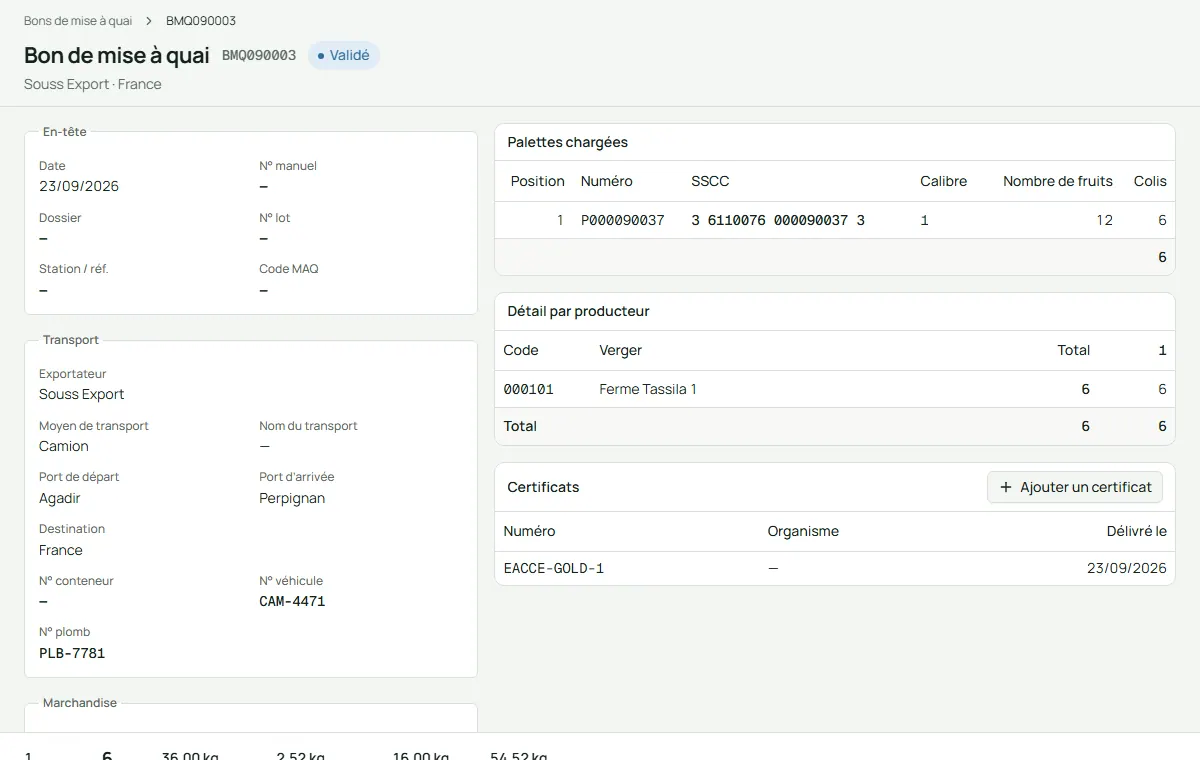Click the "Délivré le" column header
1200x760 pixels.
pyautogui.click(x=1137, y=531)
